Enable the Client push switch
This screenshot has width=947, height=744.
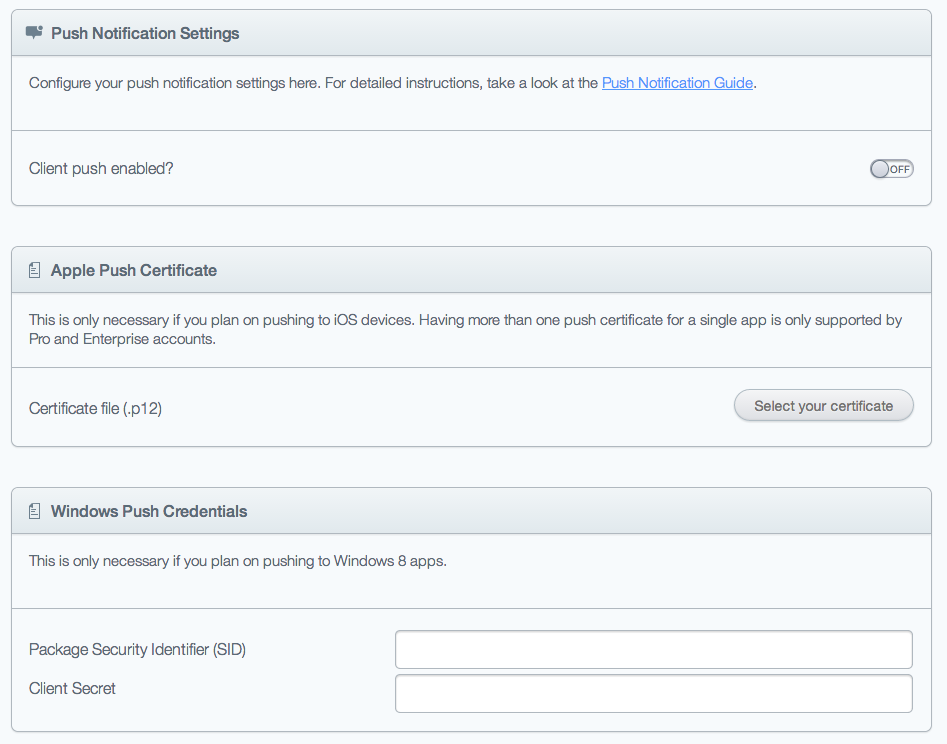[891, 169]
